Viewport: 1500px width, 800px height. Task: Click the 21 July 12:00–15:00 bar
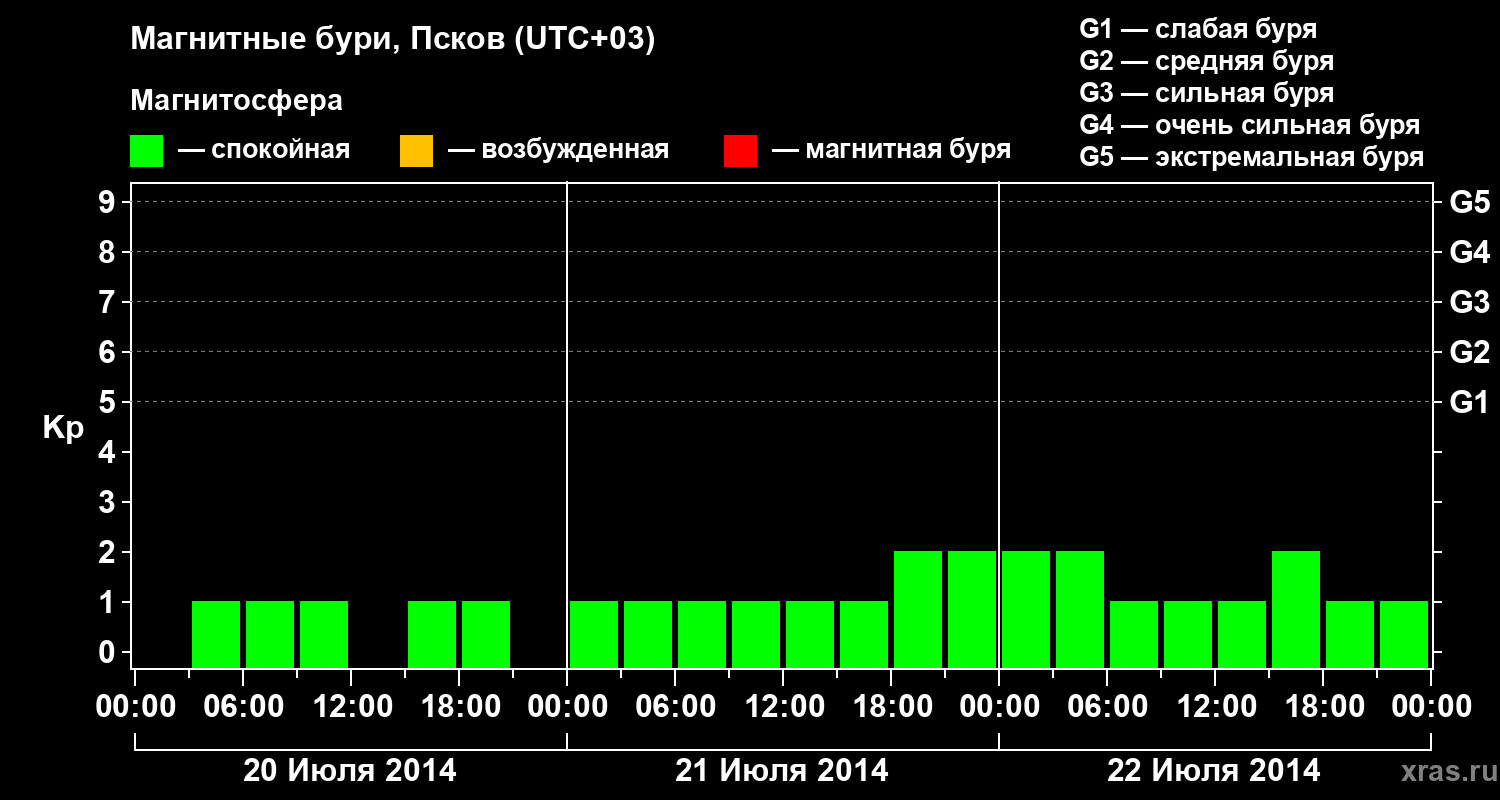tap(810, 634)
